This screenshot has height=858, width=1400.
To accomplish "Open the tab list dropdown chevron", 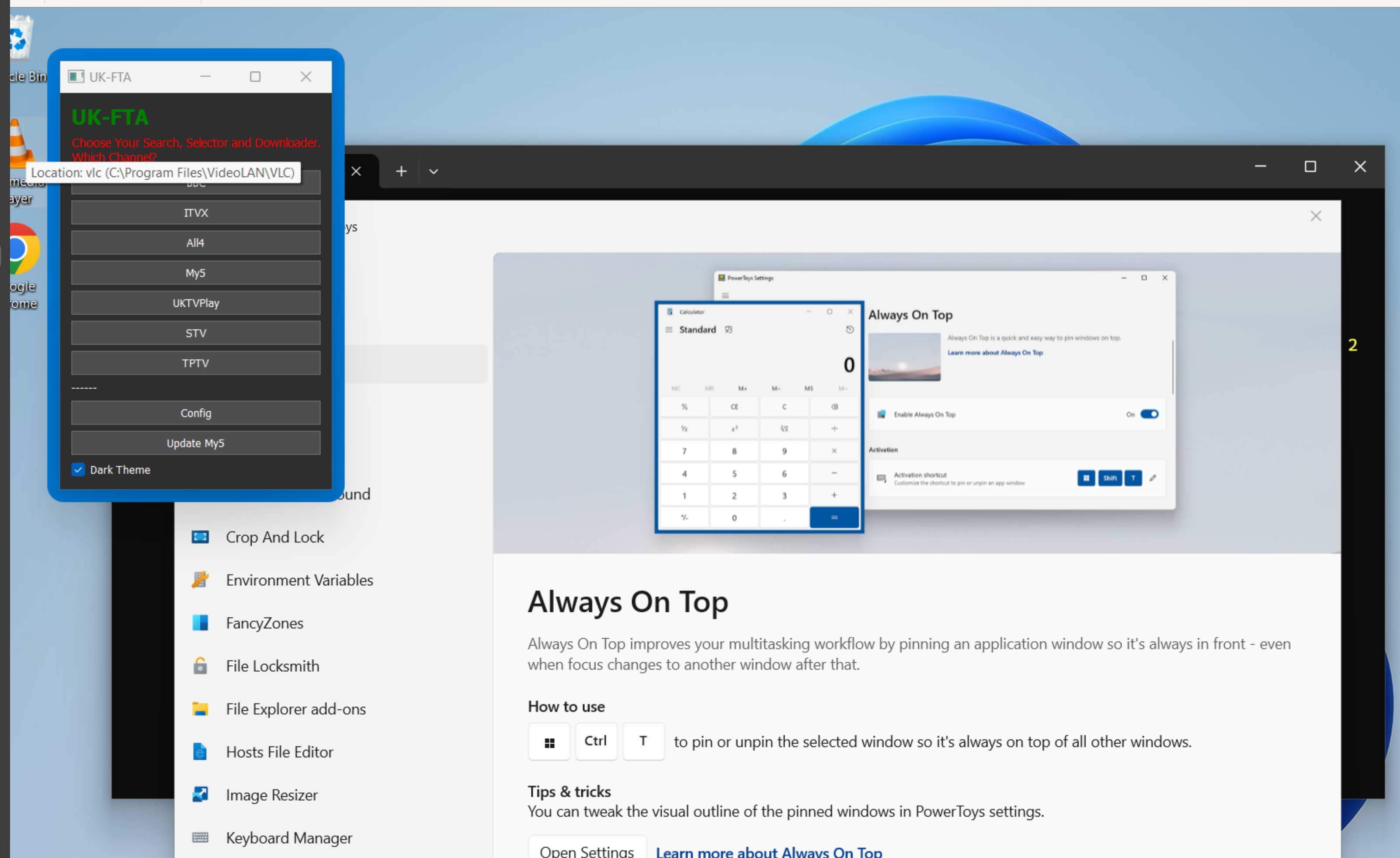I will pyautogui.click(x=434, y=172).
